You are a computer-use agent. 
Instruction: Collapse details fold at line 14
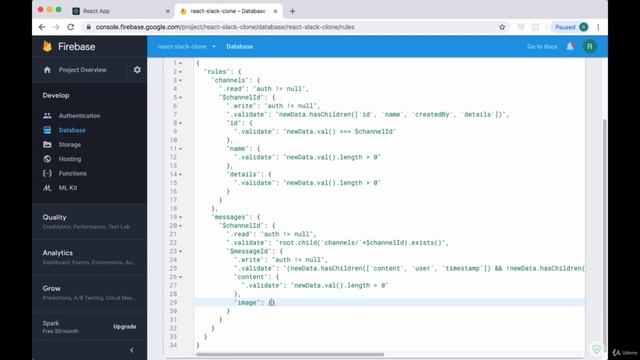click(180, 174)
